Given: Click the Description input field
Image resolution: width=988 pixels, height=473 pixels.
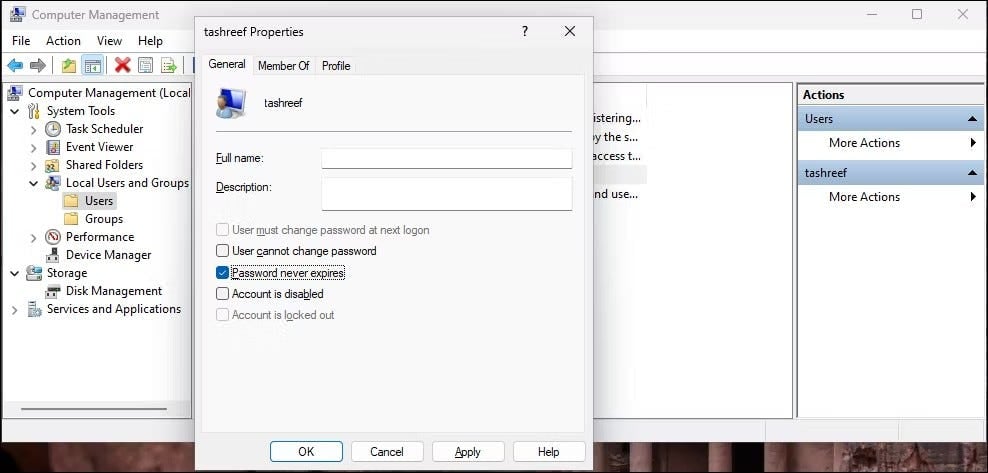Looking at the screenshot, I should point(447,193).
